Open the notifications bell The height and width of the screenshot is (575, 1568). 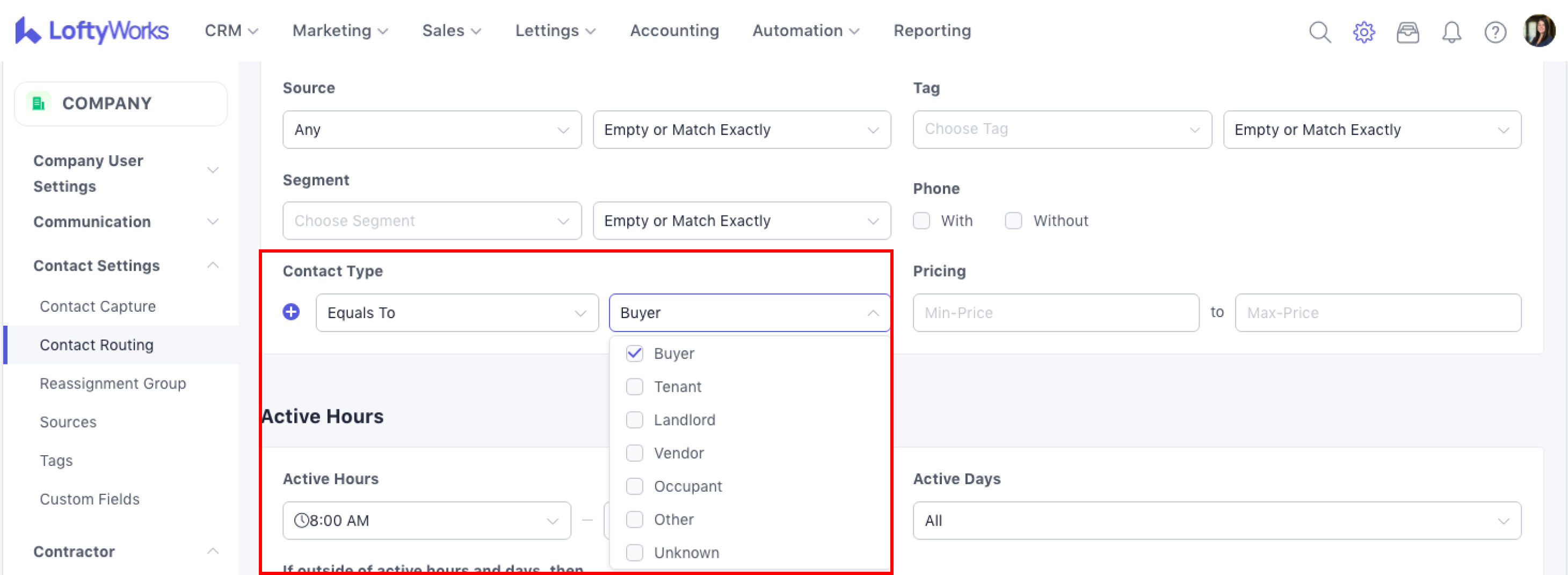click(x=1451, y=32)
